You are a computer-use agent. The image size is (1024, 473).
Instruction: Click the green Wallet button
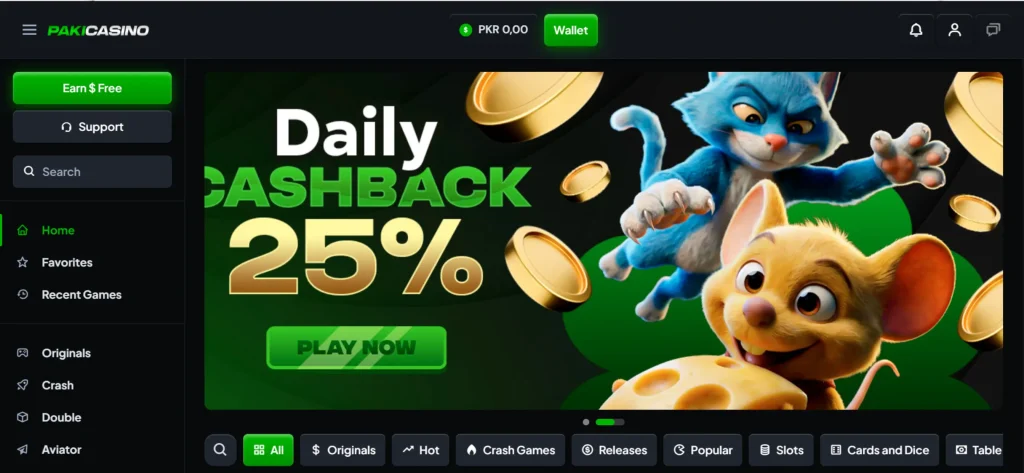point(571,30)
